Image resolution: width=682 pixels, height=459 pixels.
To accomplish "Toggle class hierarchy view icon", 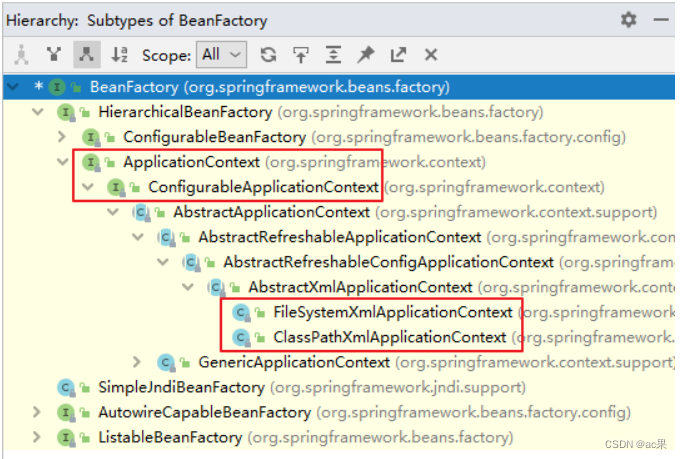I will coord(21,55).
